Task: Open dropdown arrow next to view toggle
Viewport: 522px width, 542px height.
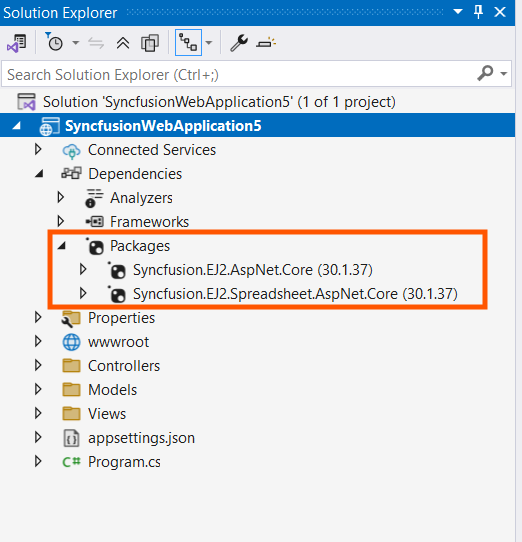Action: 209,43
